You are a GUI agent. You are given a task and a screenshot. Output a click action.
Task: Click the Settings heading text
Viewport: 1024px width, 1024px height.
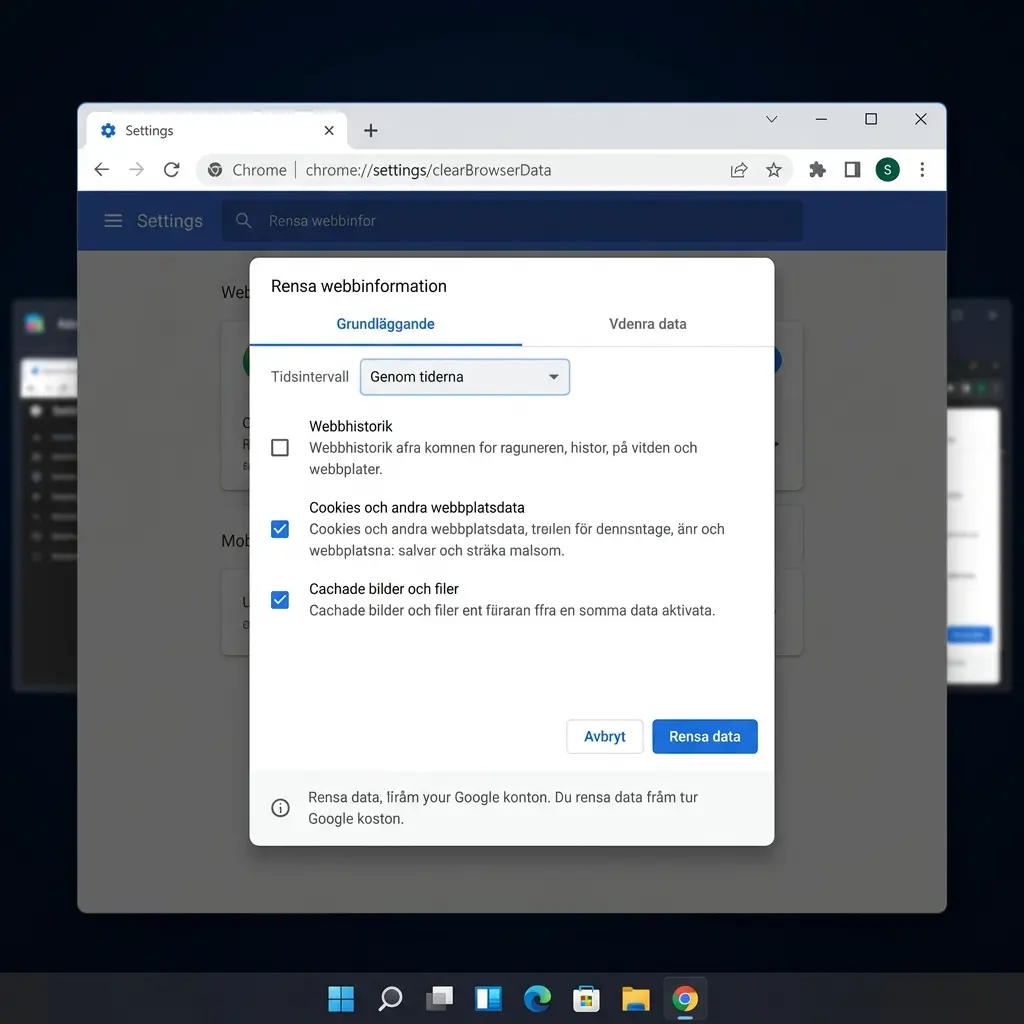point(170,221)
